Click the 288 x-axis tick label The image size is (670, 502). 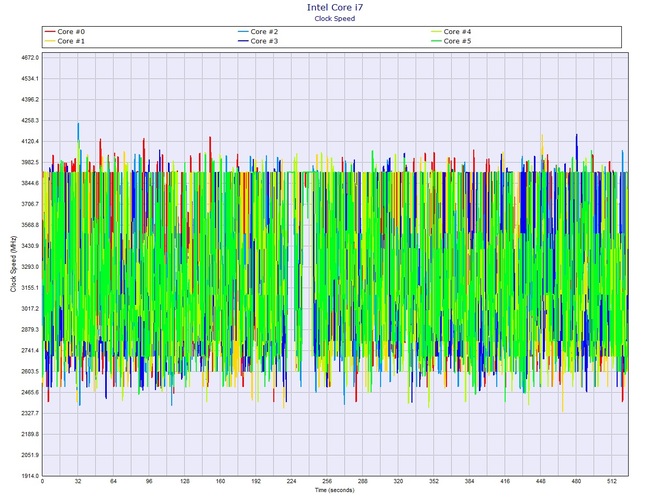[363, 481]
